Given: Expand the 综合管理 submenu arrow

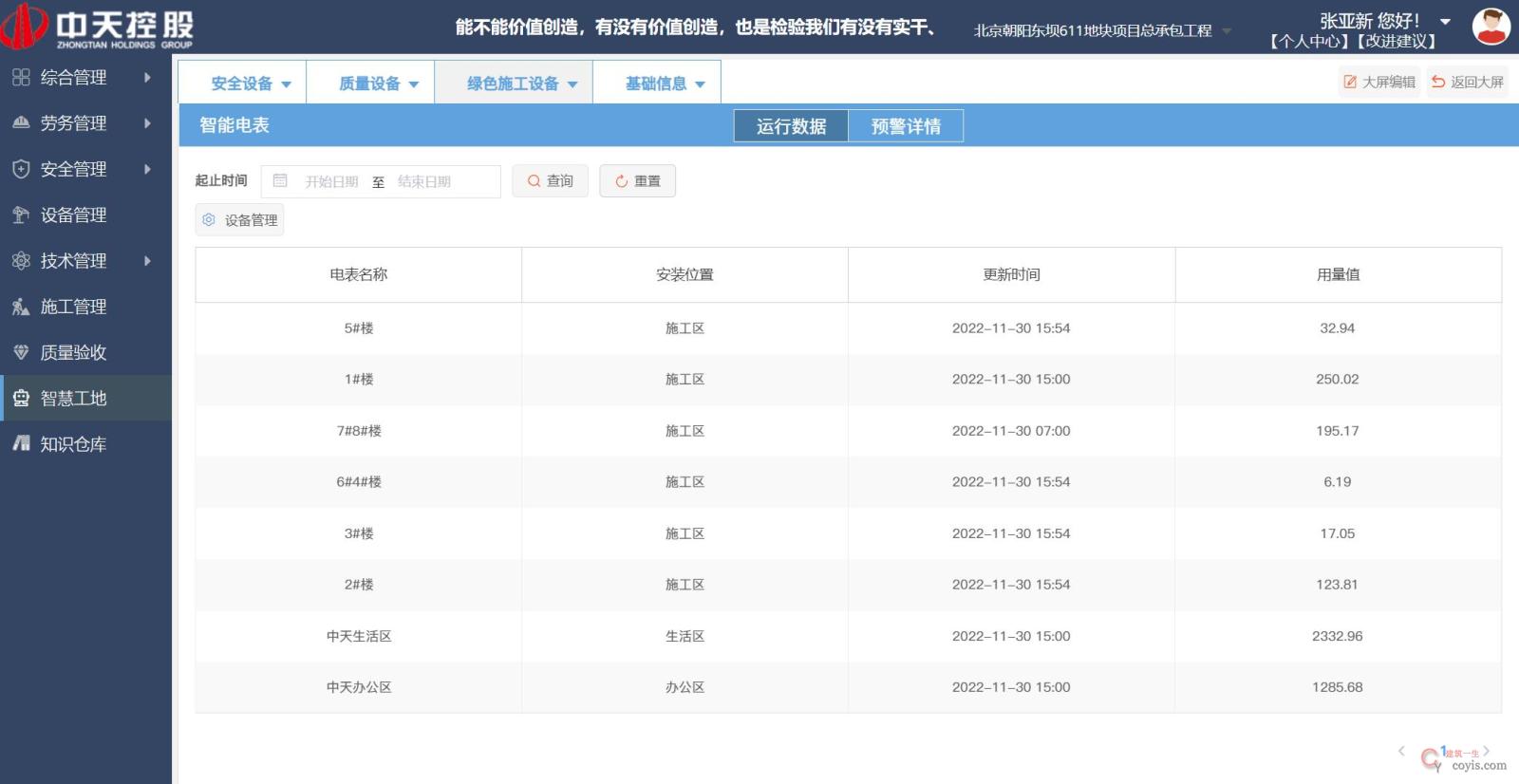Looking at the screenshot, I should 147,77.
